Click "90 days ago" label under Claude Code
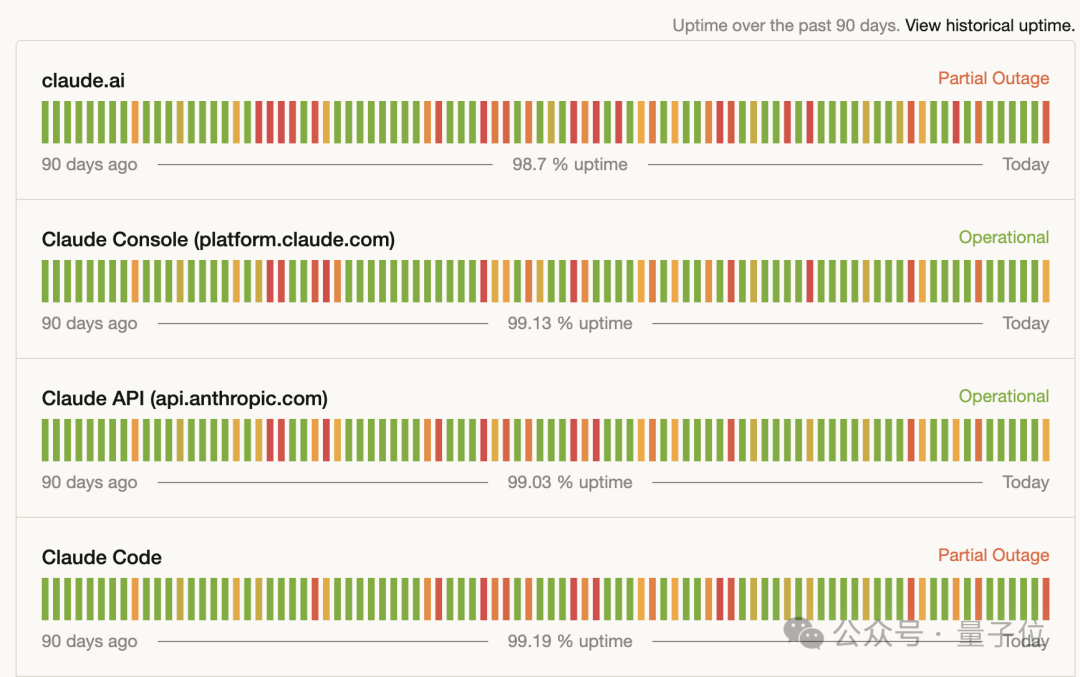This screenshot has width=1080, height=677. pos(90,642)
